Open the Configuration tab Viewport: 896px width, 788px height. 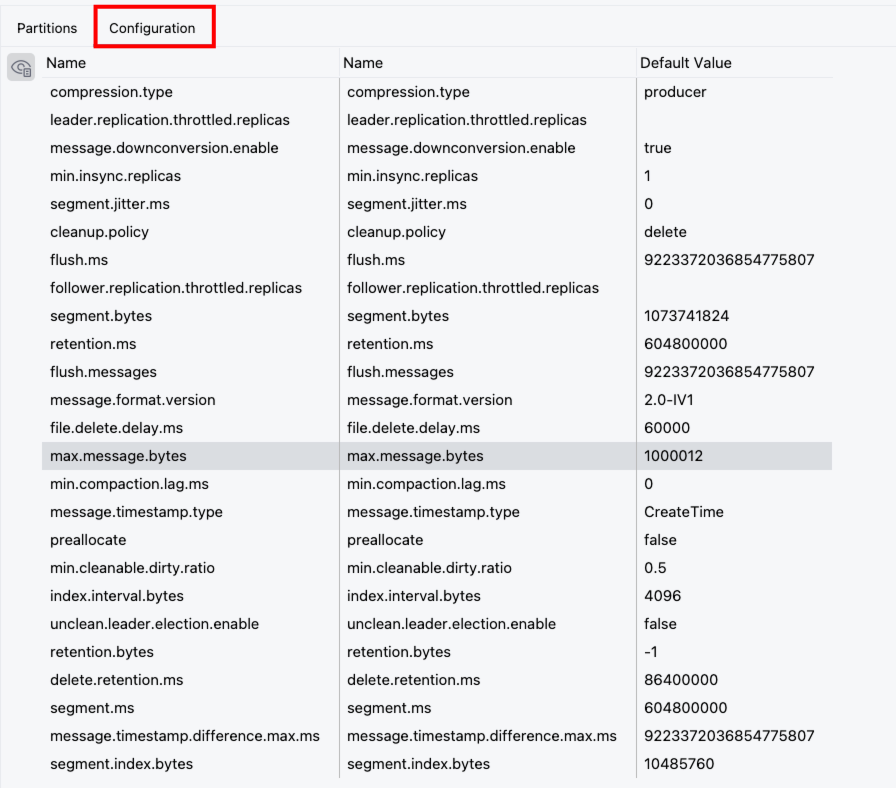coord(152,28)
